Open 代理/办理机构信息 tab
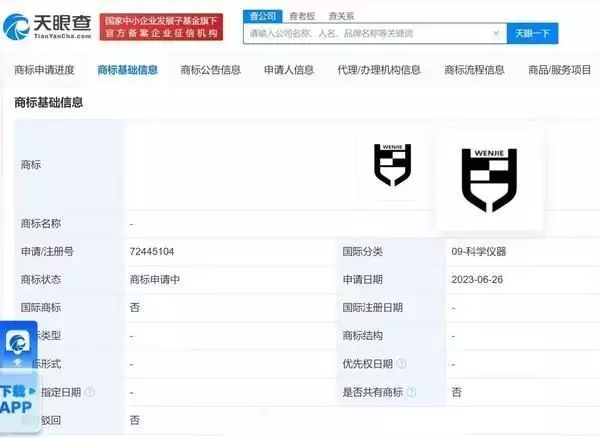The height and width of the screenshot is (438, 600). click(378, 70)
